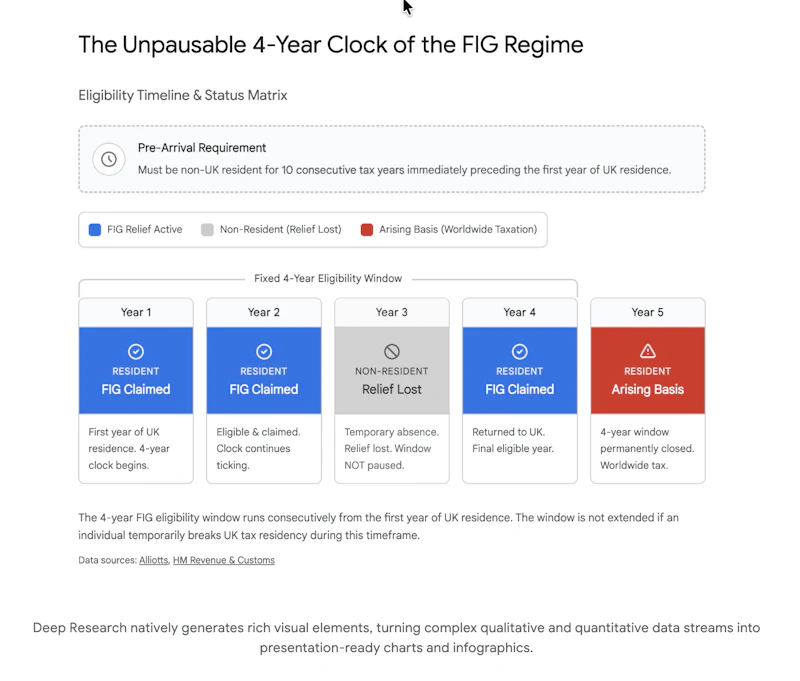Click the prohibited icon in Year 3 card
The height and width of the screenshot is (681, 800).
pyautogui.click(x=392, y=351)
